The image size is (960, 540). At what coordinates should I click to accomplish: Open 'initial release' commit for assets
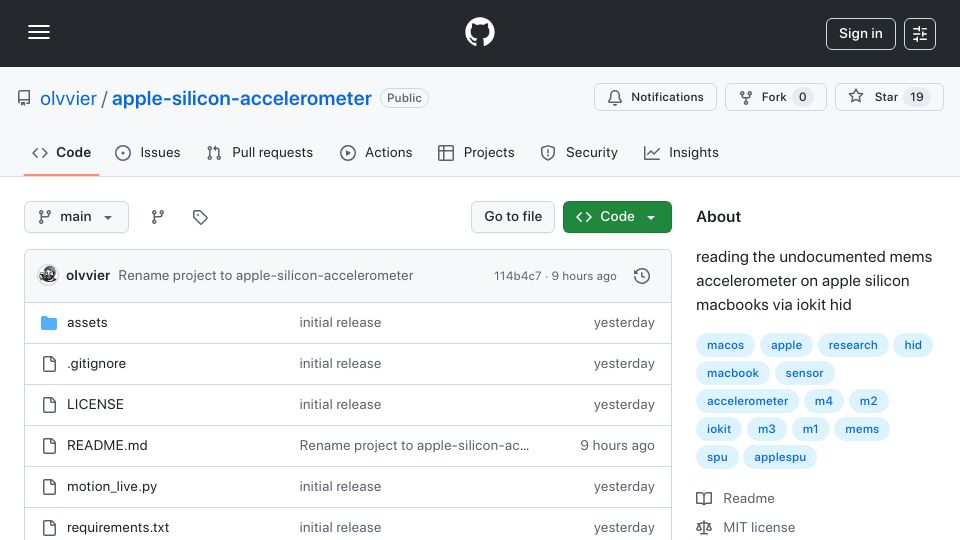(340, 323)
